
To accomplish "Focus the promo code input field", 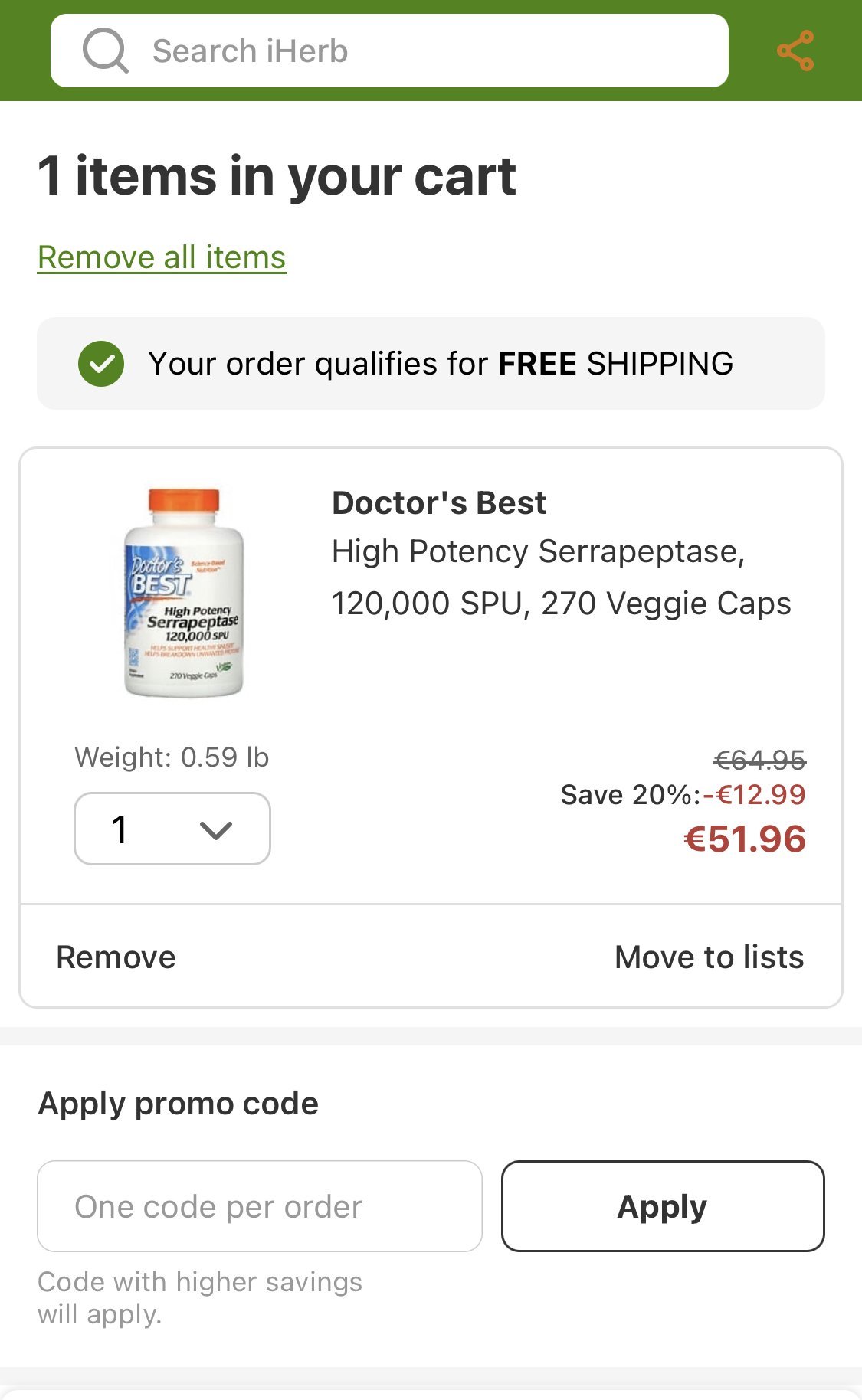I will [x=259, y=1206].
